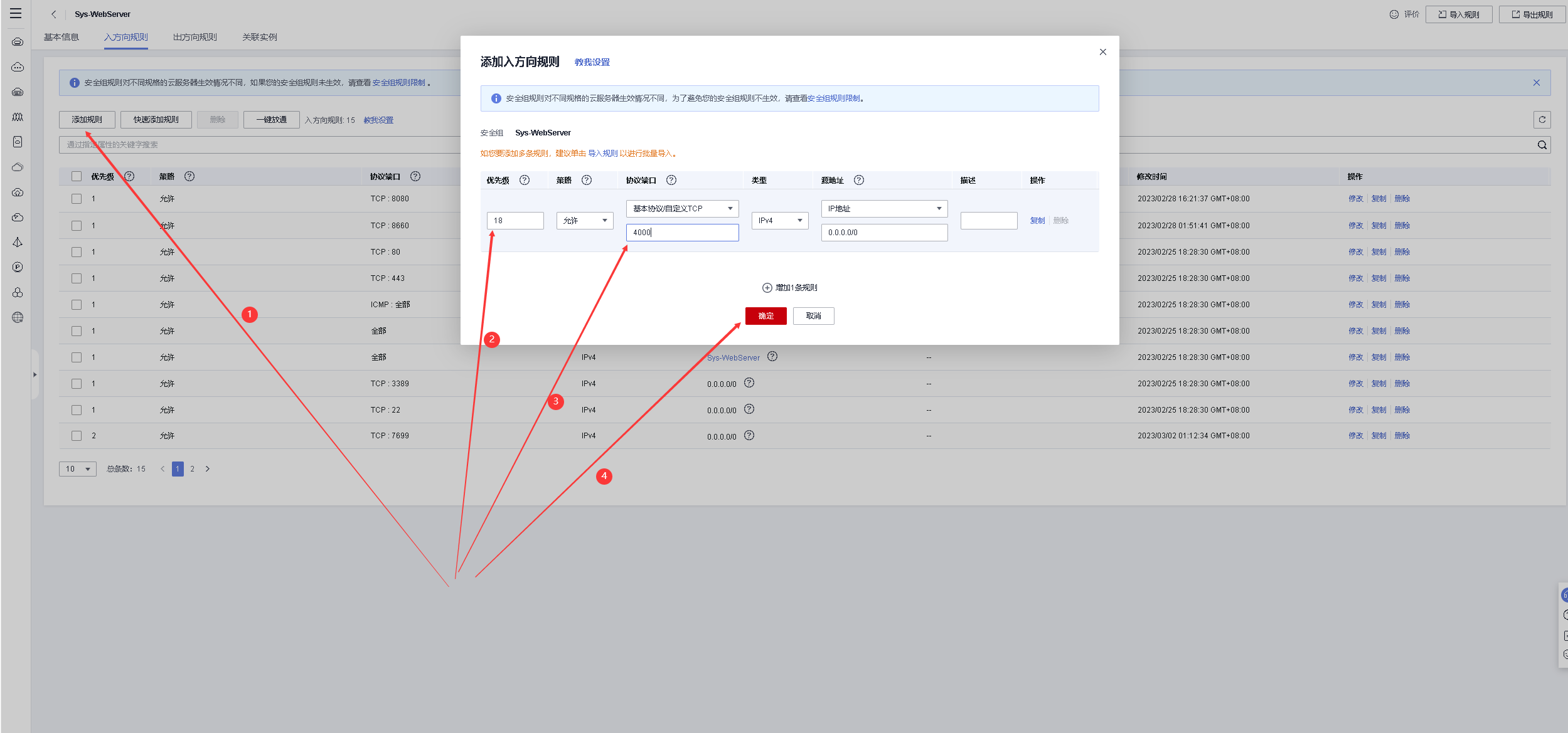Click the plus icon for 增加1条规则
1568x733 pixels.
(x=767, y=288)
